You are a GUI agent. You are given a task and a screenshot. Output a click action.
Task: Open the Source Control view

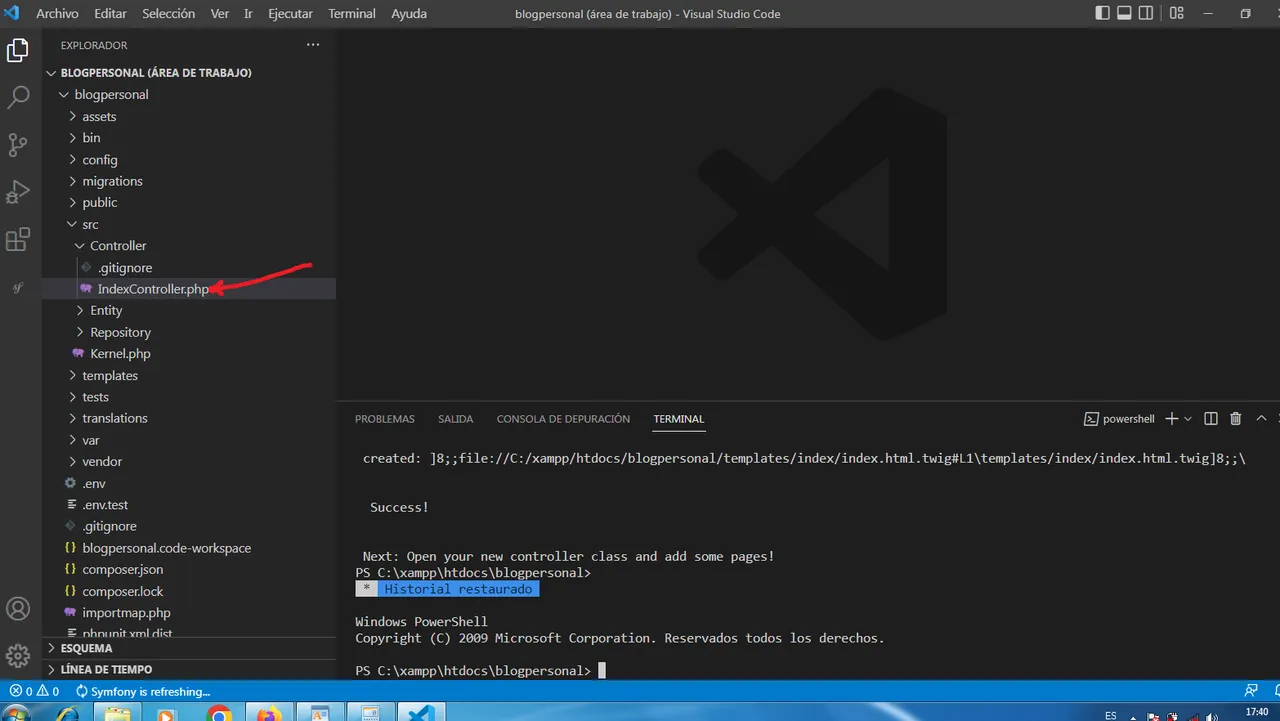point(17,145)
